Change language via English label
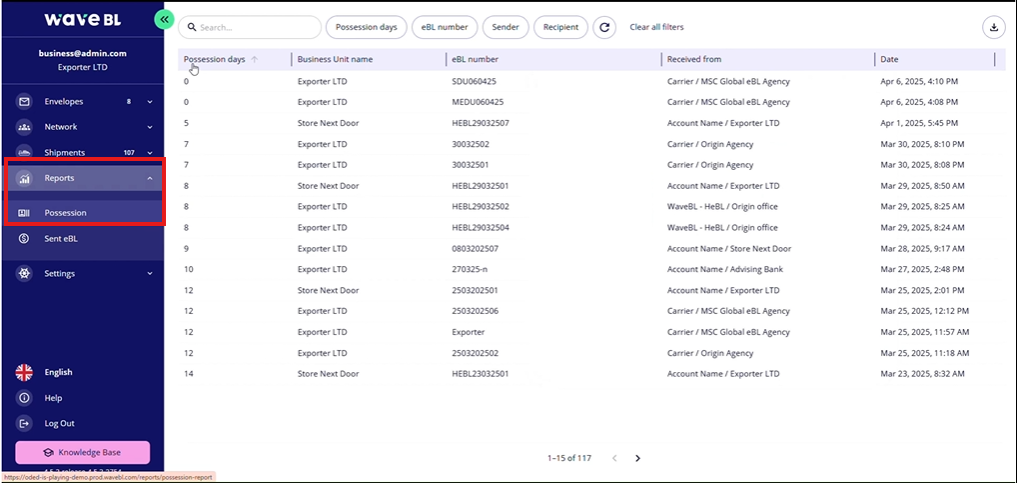The width and height of the screenshot is (1017, 483). click(x=58, y=372)
